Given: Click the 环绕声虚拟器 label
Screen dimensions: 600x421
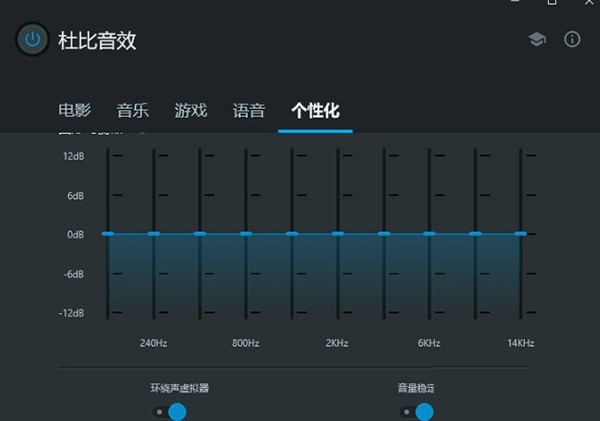Looking at the screenshot, I should tap(179, 388).
